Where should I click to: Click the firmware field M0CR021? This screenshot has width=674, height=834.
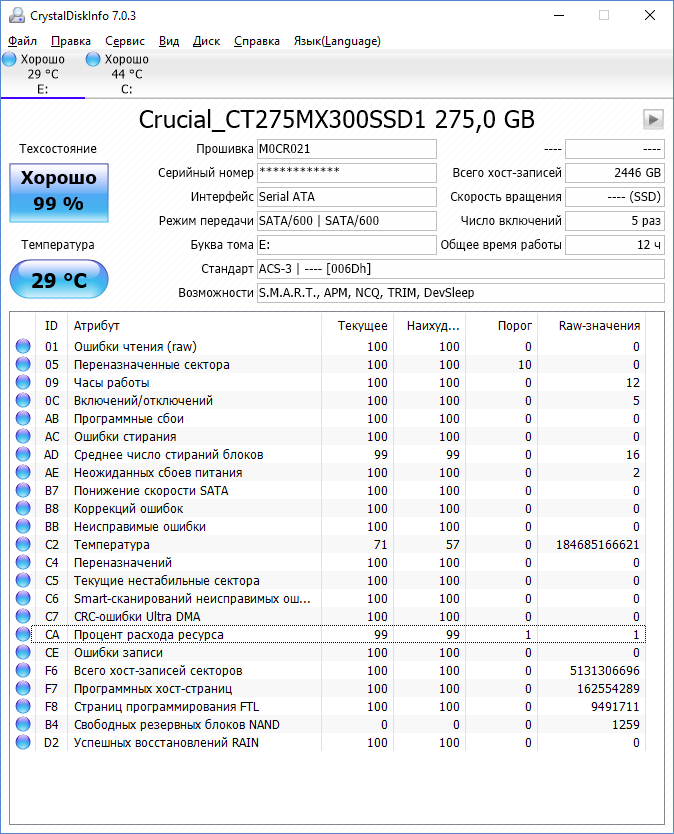pyautogui.click(x=347, y=149)
